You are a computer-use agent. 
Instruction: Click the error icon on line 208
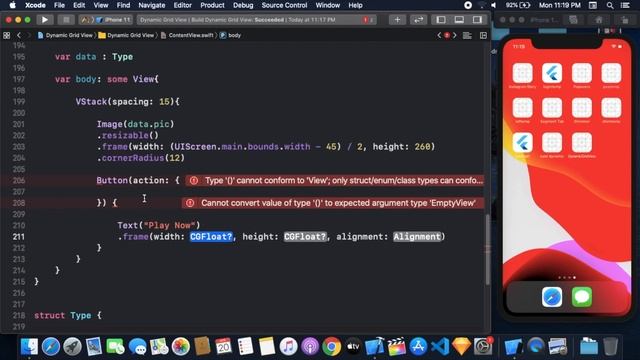click(190, 203)
